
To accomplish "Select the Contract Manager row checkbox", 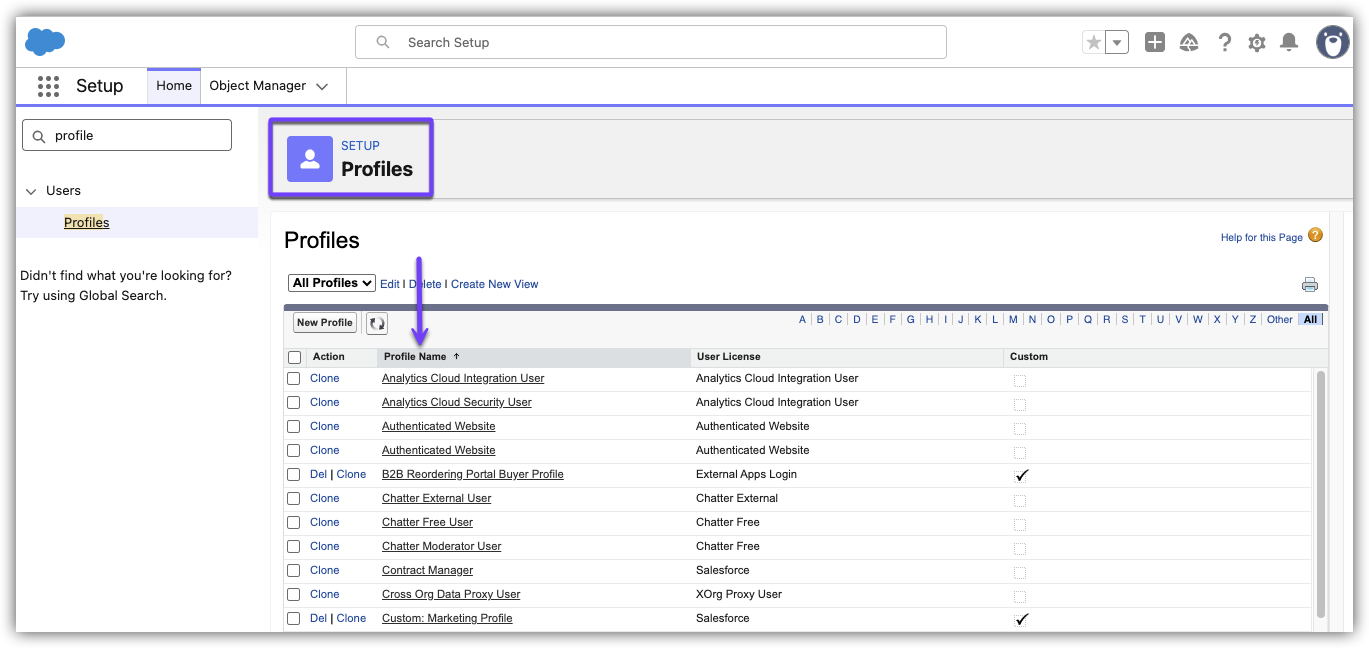I will (294, 571).
